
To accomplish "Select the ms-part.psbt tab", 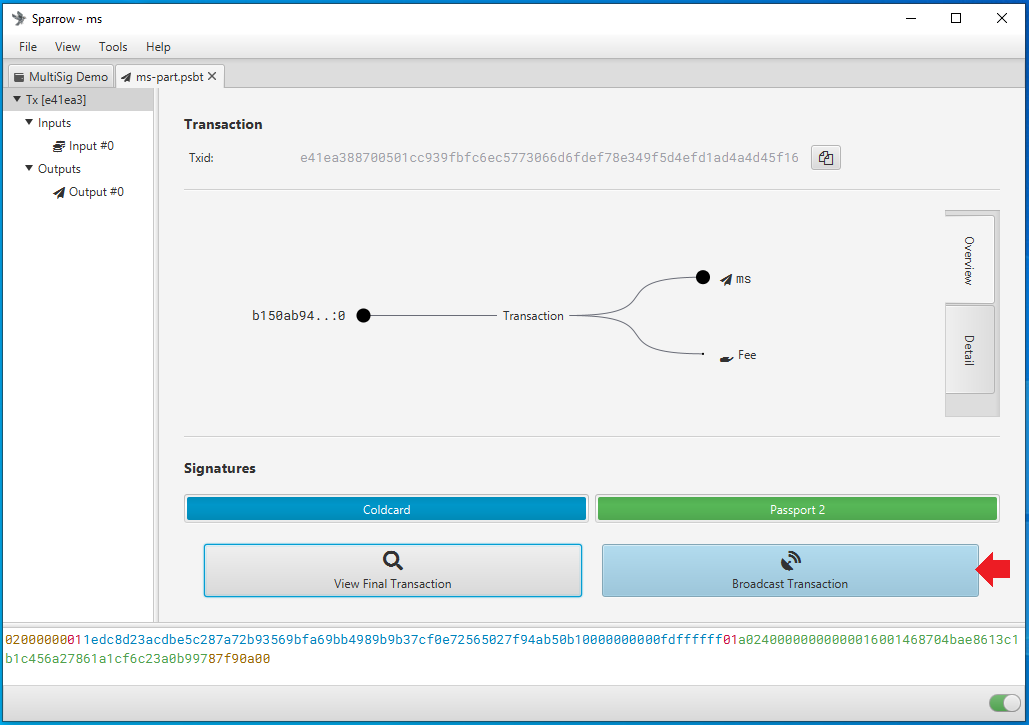I will click(169, 77).
